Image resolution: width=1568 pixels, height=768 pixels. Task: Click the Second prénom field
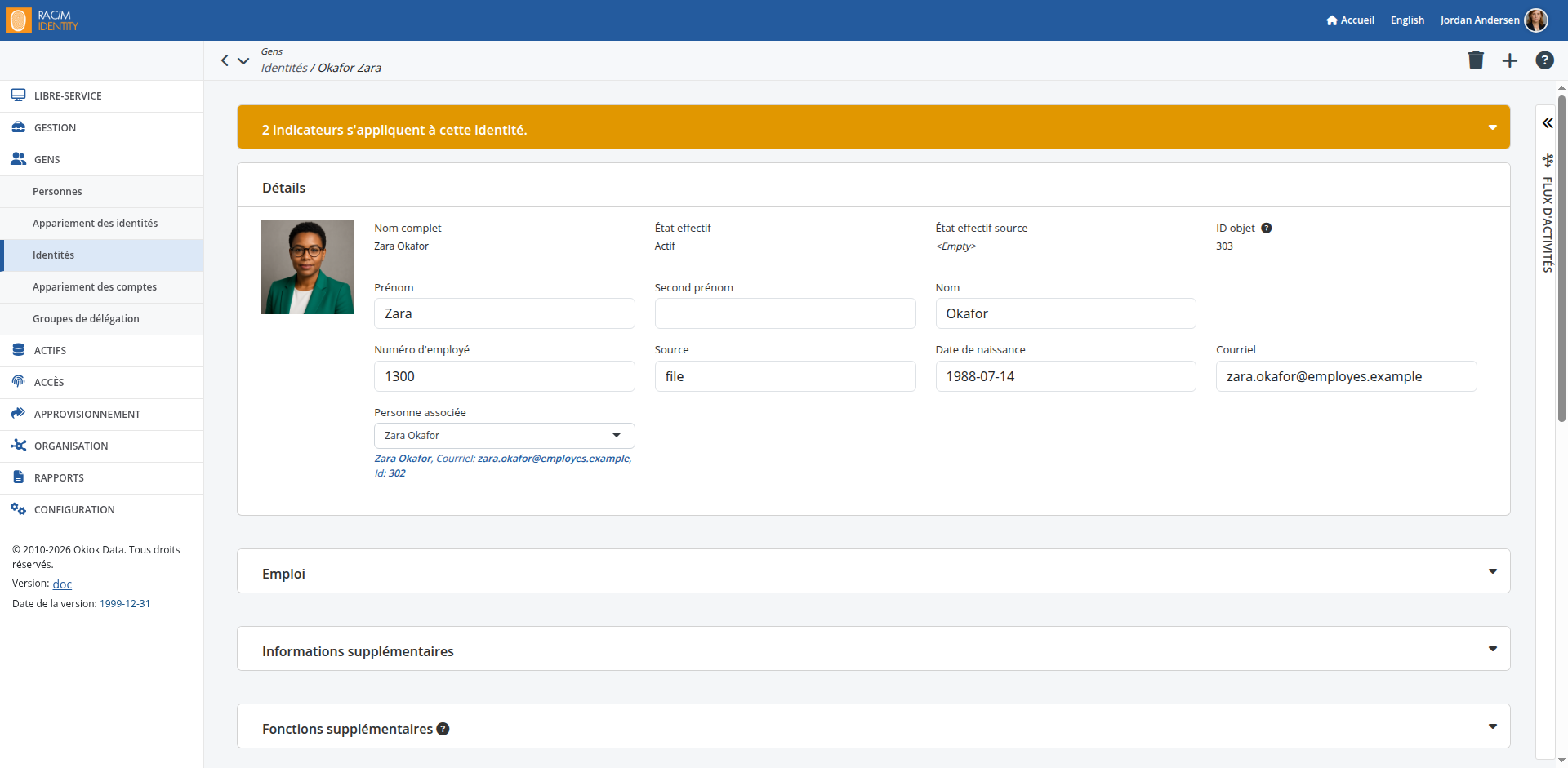point(785,313)
